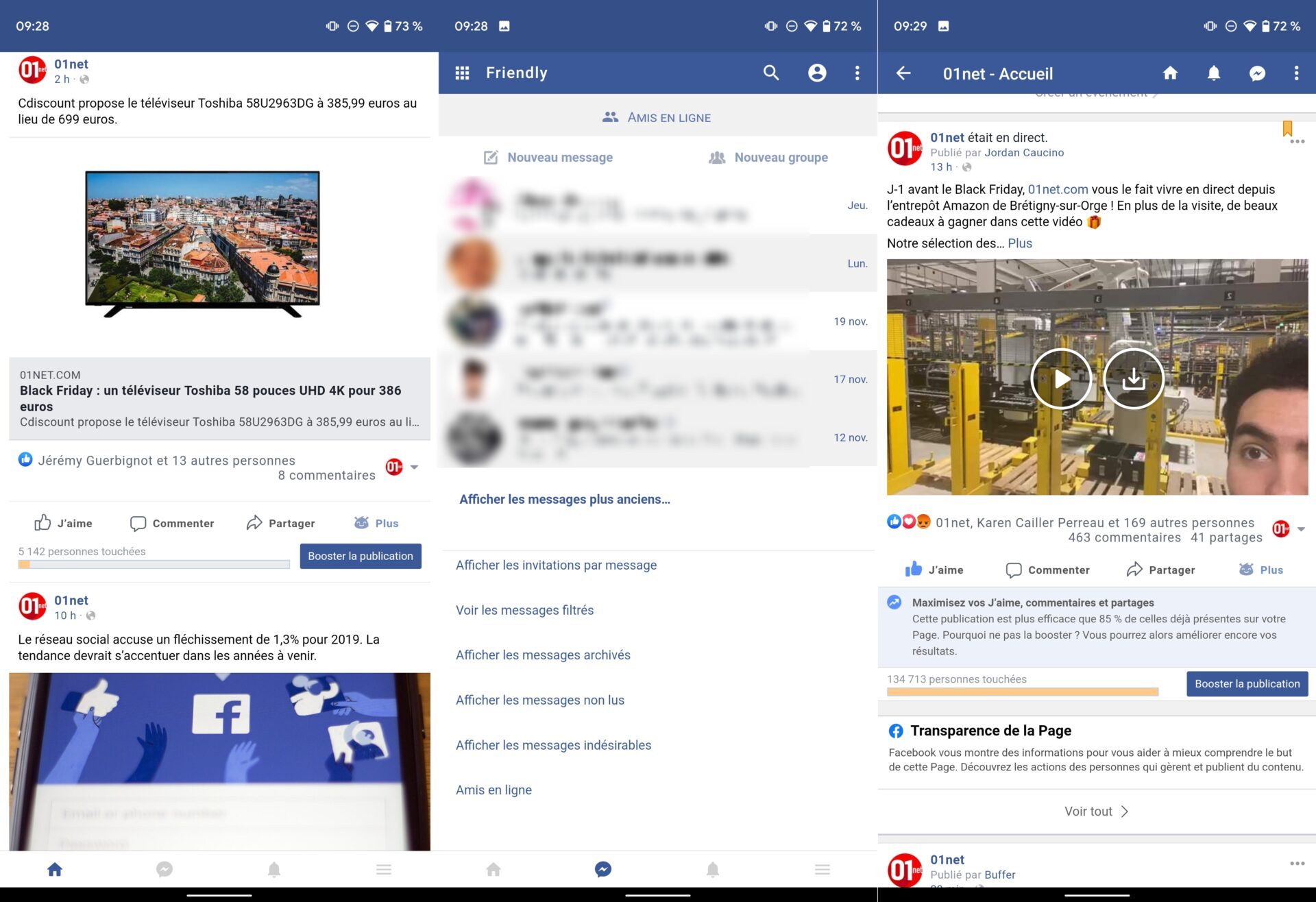
Task: Open Amis en ligne header bar
Action: coord(657,117)
